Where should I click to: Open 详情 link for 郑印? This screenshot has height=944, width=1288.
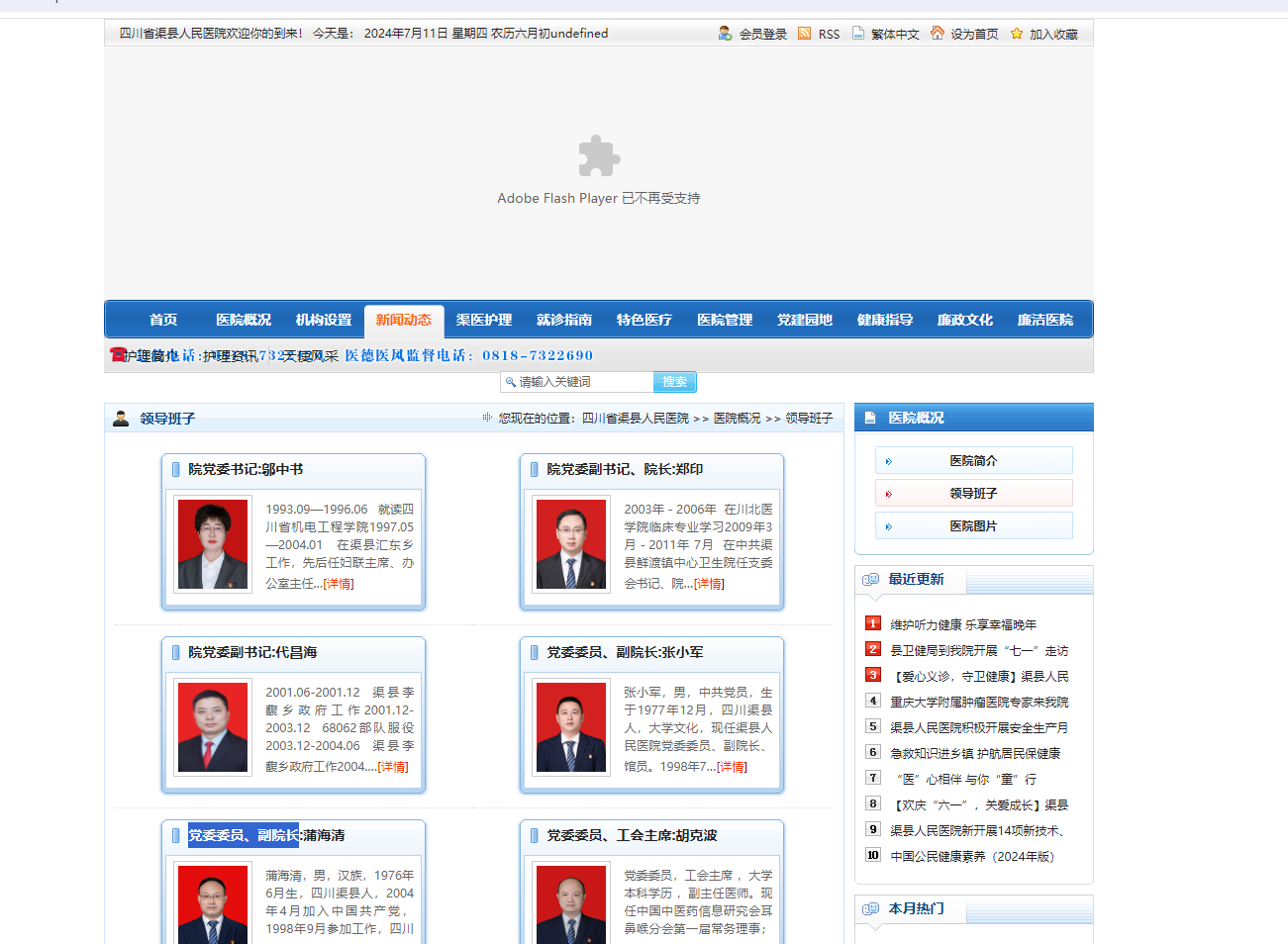coord(709,584)
